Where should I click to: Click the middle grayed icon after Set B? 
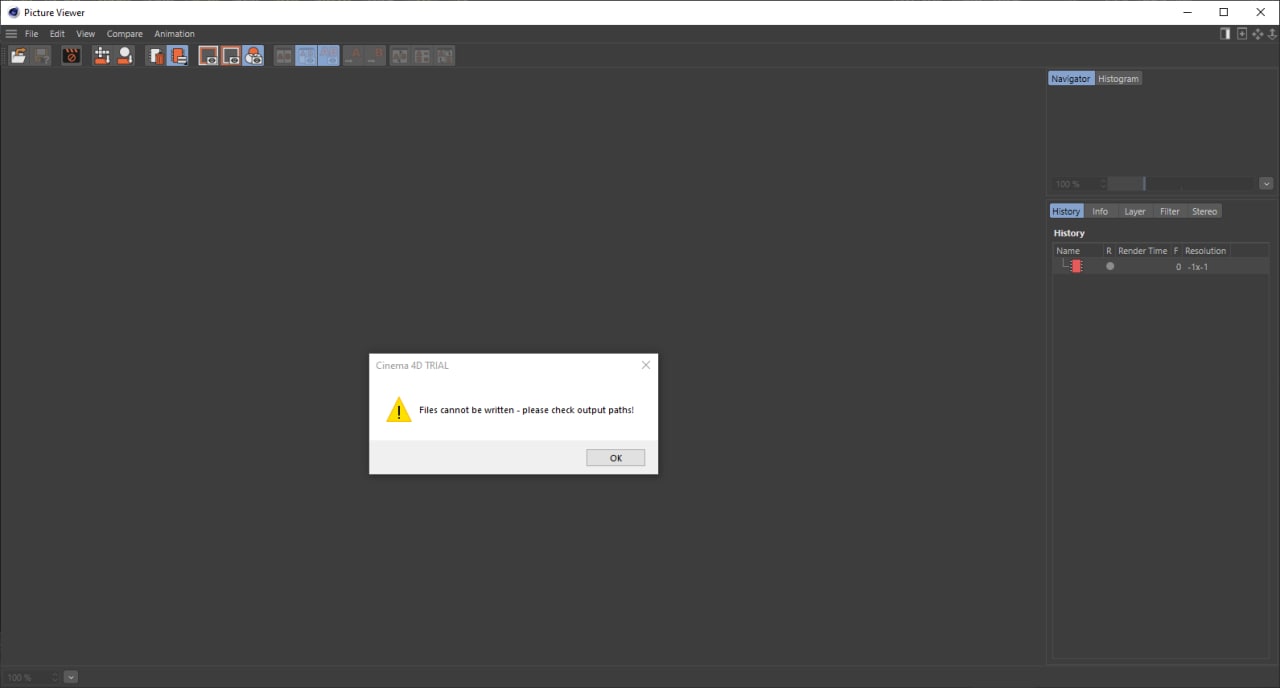click(422, 56)
